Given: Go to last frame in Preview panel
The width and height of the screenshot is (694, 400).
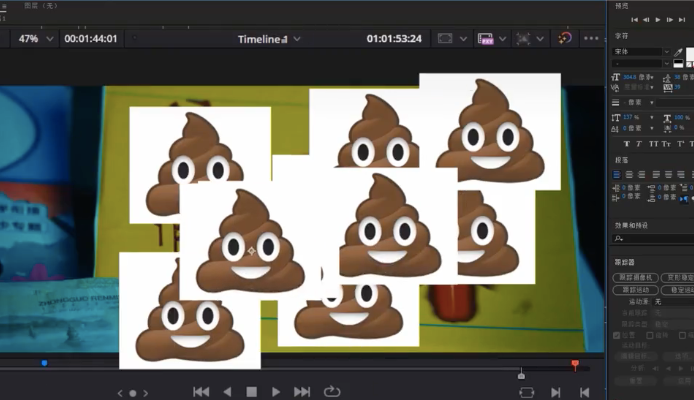Looking at the screenshot, I should pos(682,20).
